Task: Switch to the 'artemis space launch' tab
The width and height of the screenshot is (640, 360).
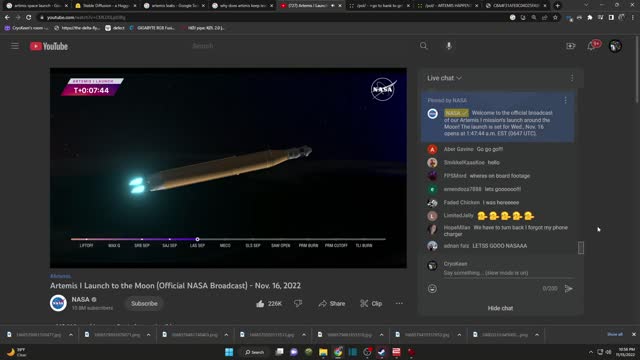Action: [x=37, y=6]
